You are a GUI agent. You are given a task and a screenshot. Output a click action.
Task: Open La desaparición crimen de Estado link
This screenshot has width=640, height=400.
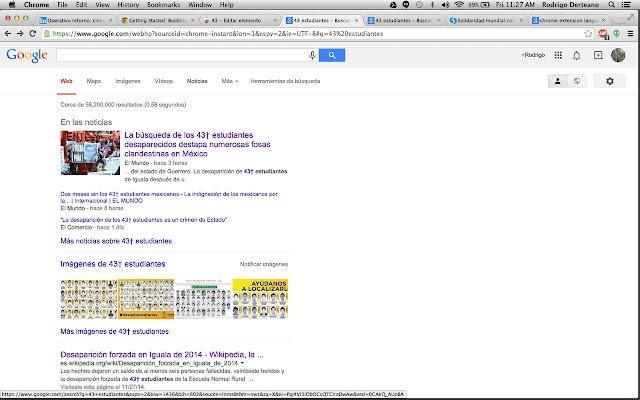pyautogui.click(x=143, y=220)
